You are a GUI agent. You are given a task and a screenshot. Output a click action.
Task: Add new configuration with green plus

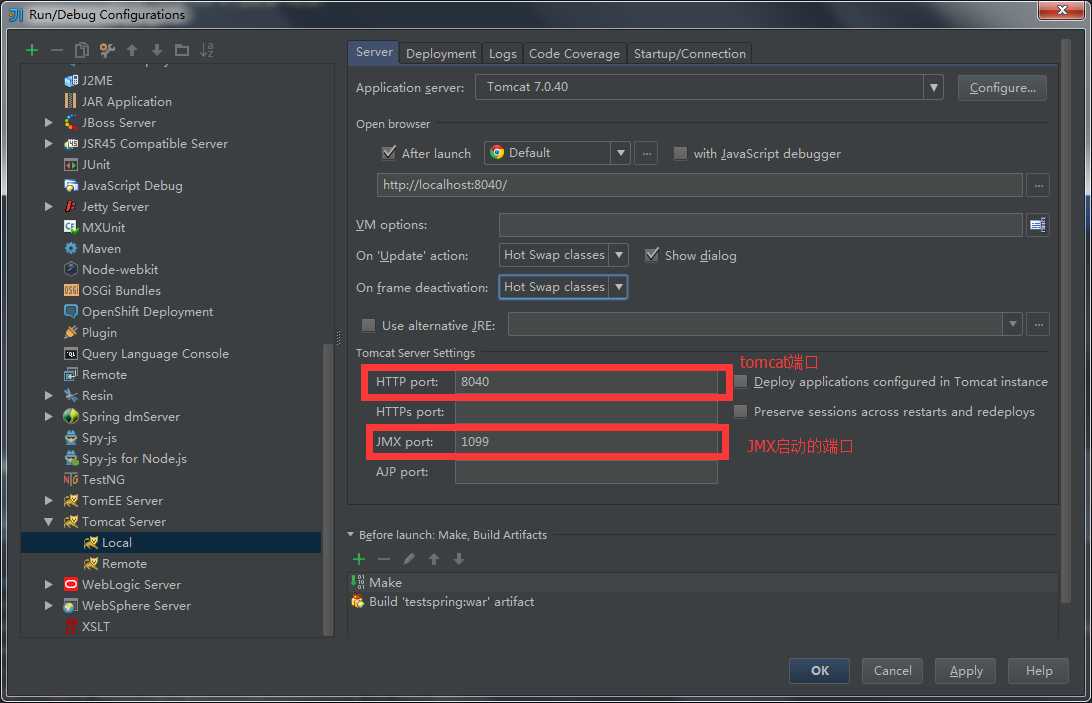point(31,50)
